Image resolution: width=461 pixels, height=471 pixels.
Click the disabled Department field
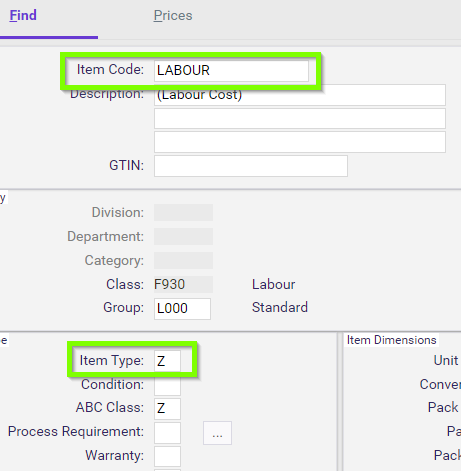point(183,236)
